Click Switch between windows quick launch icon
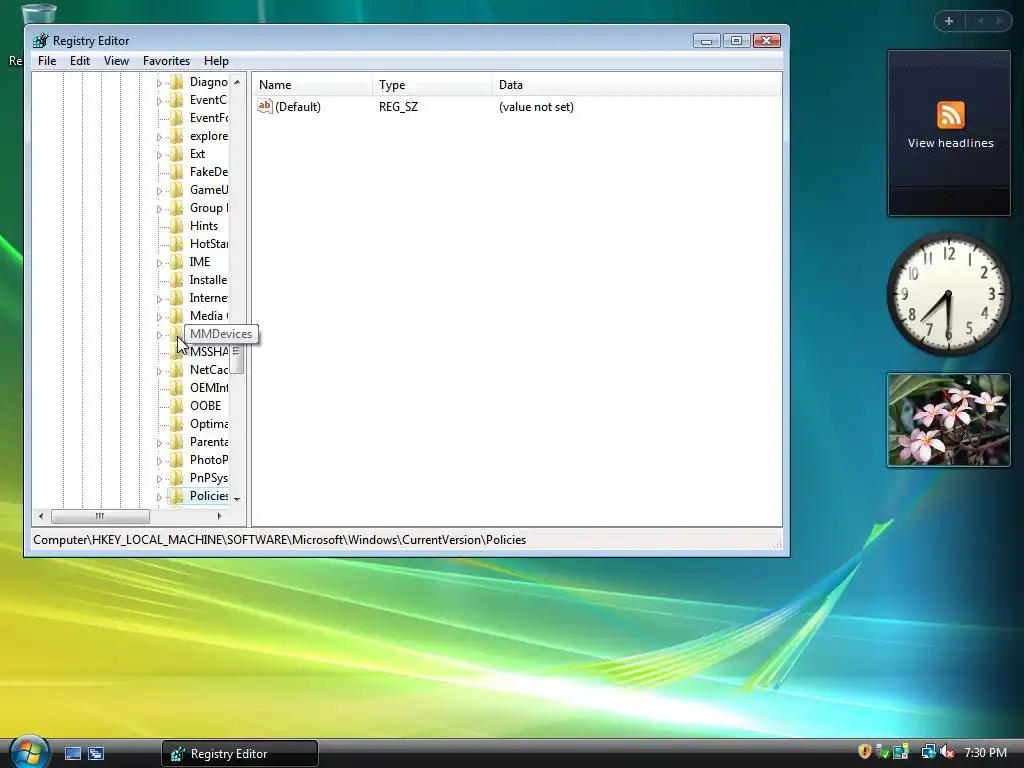 (x=96, y=754)
